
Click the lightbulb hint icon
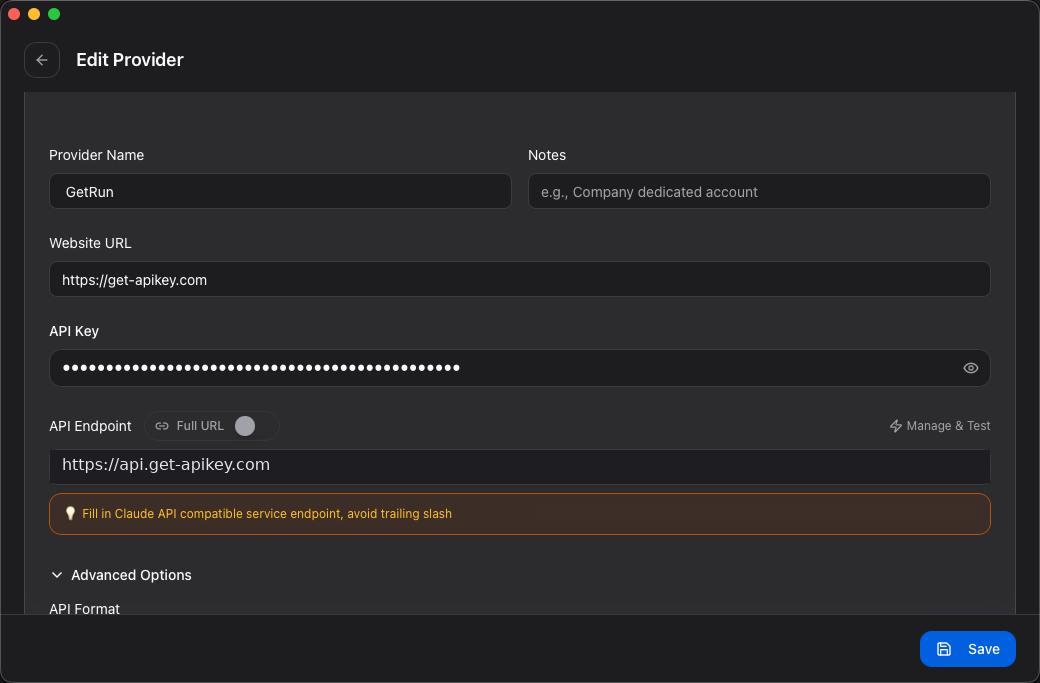(70, 514)
